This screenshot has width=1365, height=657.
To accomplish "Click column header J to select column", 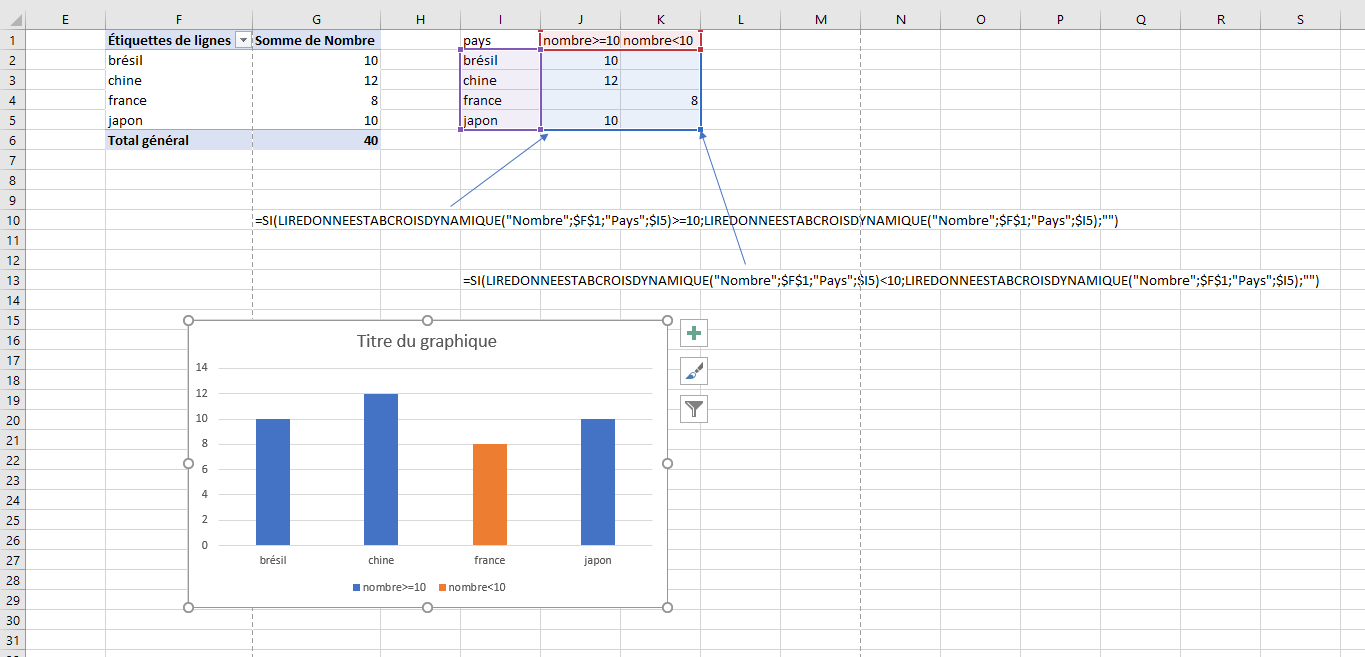I will click(580, 19).
